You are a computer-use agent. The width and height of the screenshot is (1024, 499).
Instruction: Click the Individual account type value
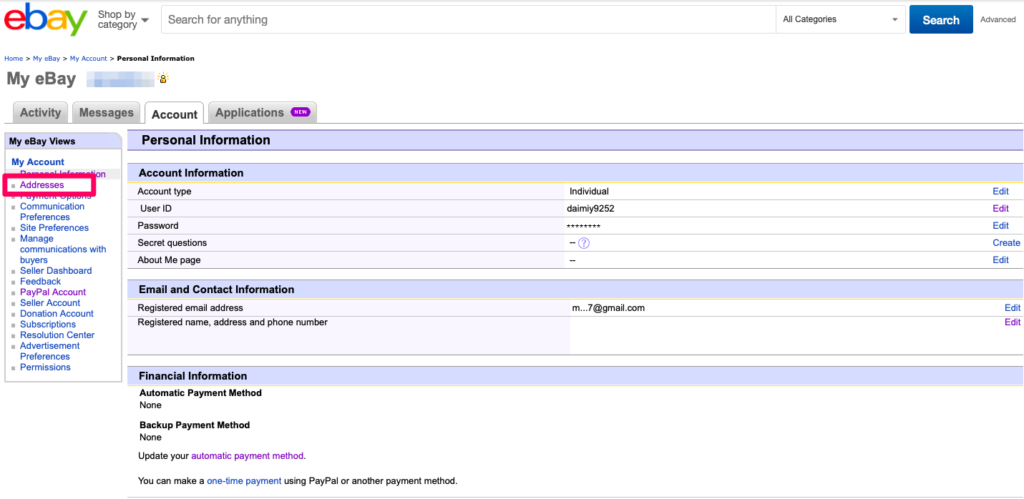click(x=589, y=191)
